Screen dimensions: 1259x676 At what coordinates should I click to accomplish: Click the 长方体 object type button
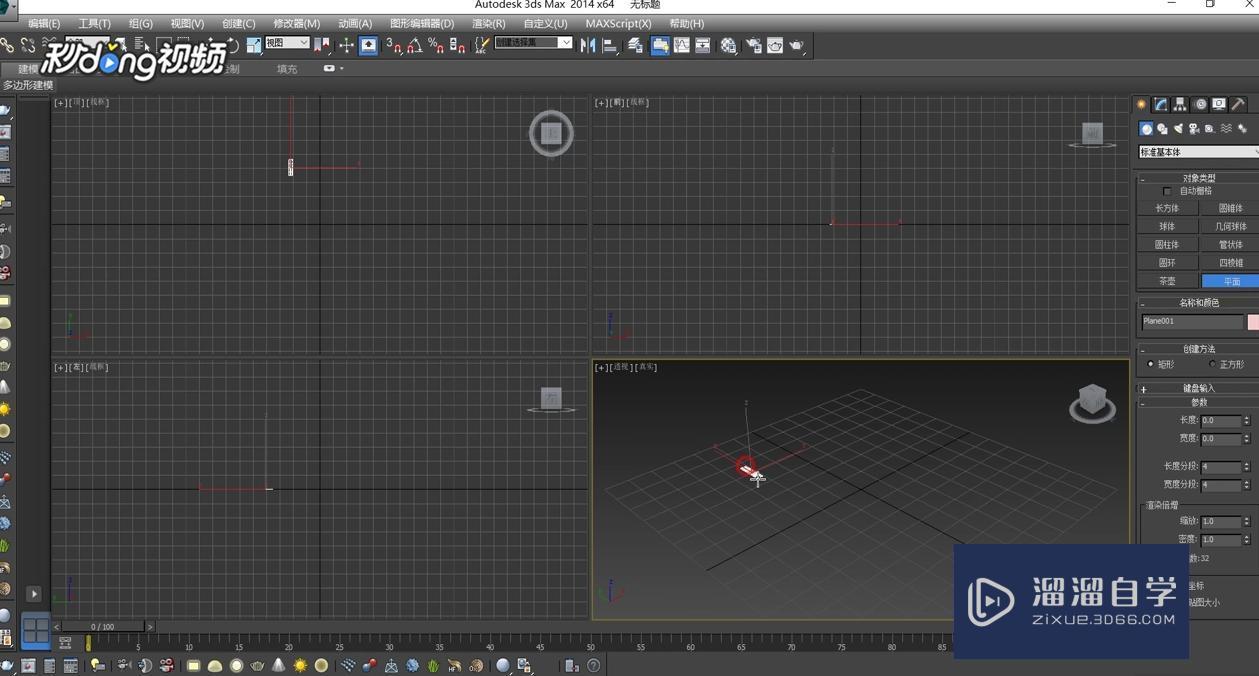coord(1167,208)
